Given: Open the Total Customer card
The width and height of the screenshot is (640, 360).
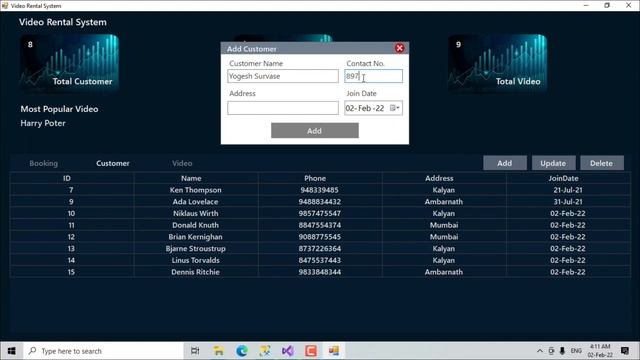Looking at the screenshot, I should (69, 63).
